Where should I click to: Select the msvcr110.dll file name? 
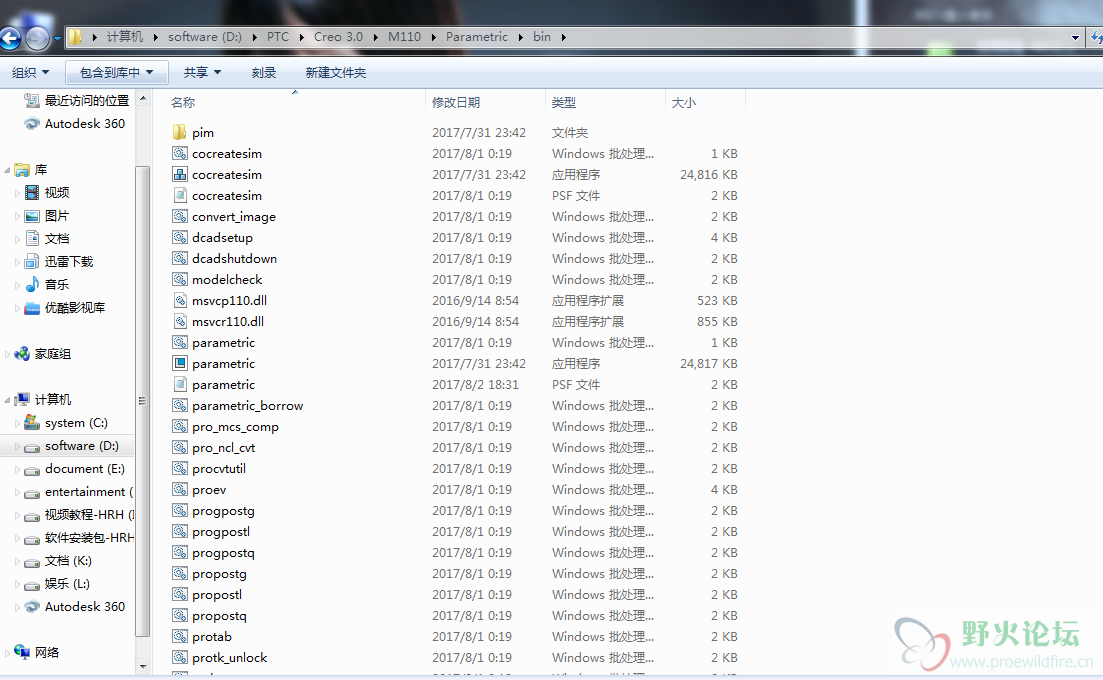[x=228, y=321]
